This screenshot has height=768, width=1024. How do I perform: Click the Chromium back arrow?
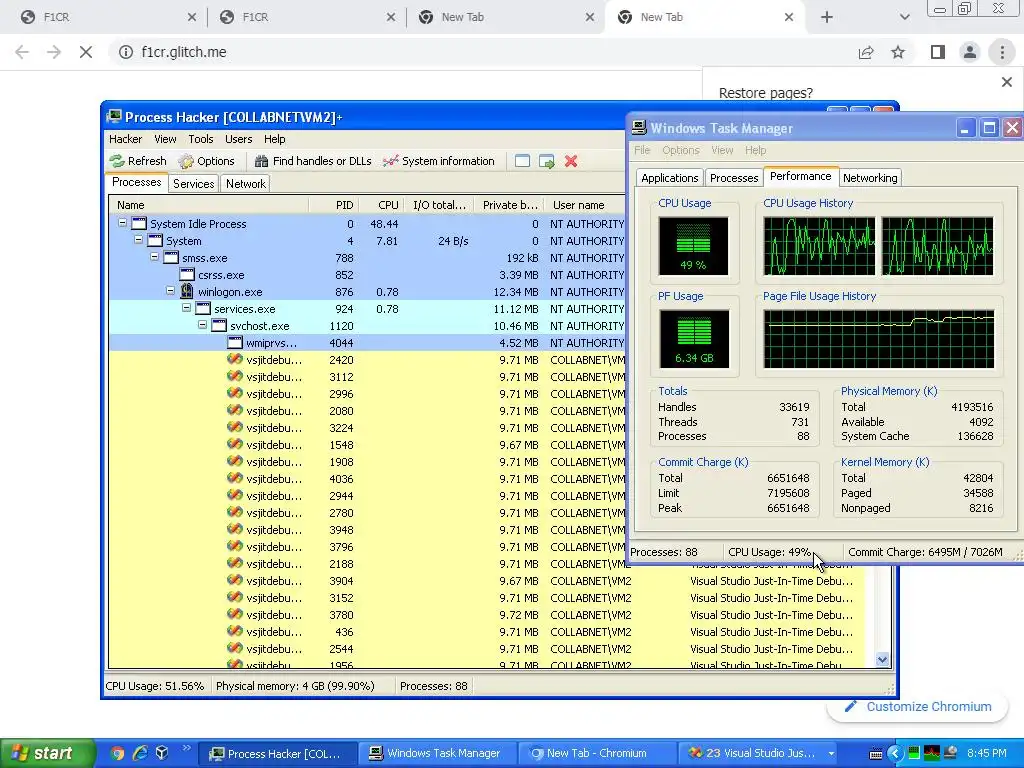coord(22,52)
